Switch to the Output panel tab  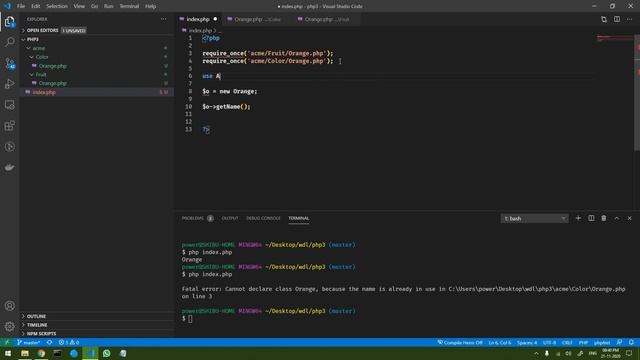[230, 218]
